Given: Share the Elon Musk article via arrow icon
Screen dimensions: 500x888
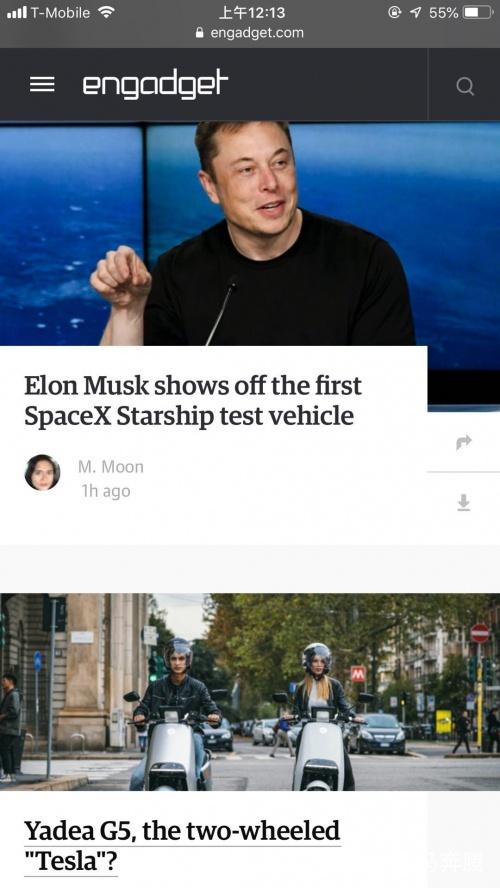Looking at the screenshot, I should click(x=464, y=442).
